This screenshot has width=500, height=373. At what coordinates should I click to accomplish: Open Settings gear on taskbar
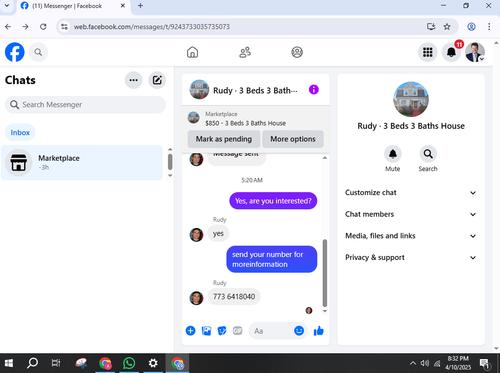(153, 363)
